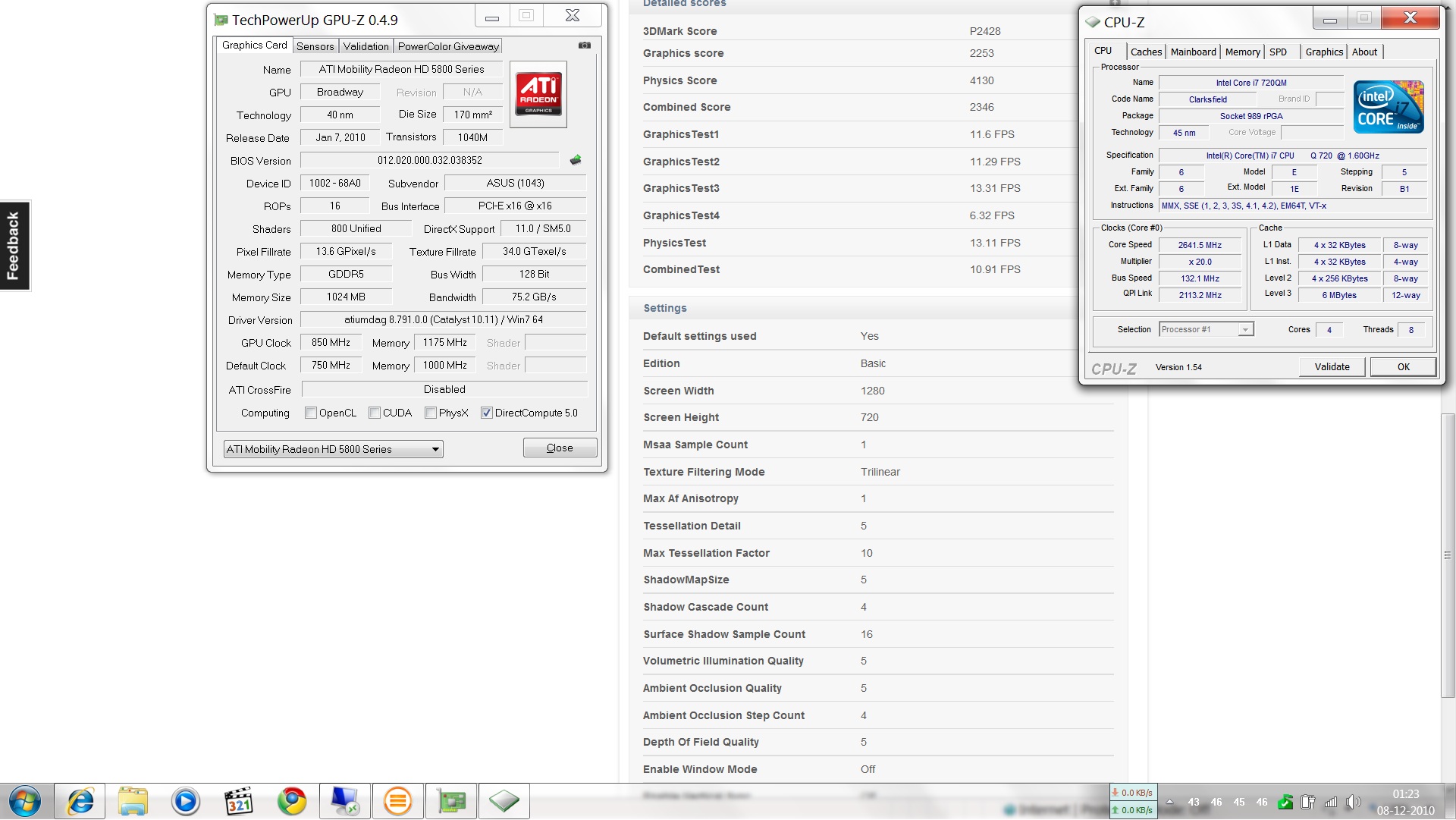Screen dimensions: 1456x820
Task: Click the GPU-Z screenshot camera icon
Action: (585, 46)
